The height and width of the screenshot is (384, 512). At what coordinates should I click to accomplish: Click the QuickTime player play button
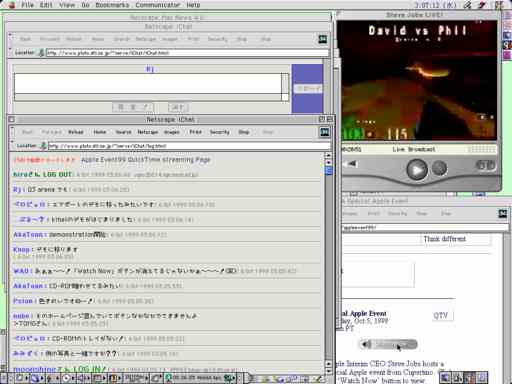pyautogui.click(x=417, y=169)
